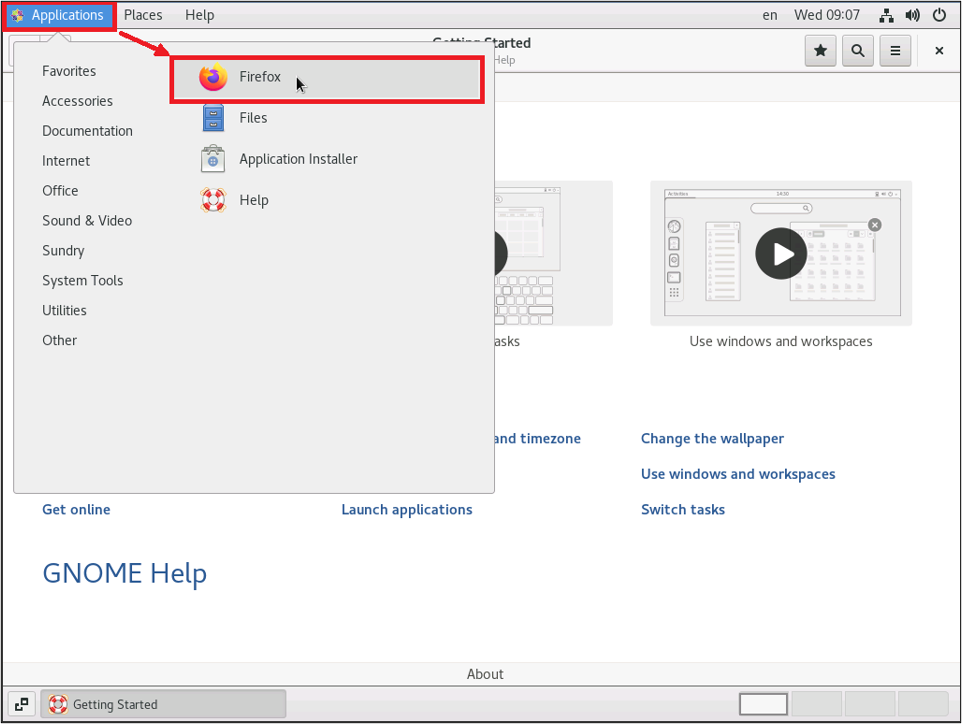Select the Internet category

[x=66, y=161]
